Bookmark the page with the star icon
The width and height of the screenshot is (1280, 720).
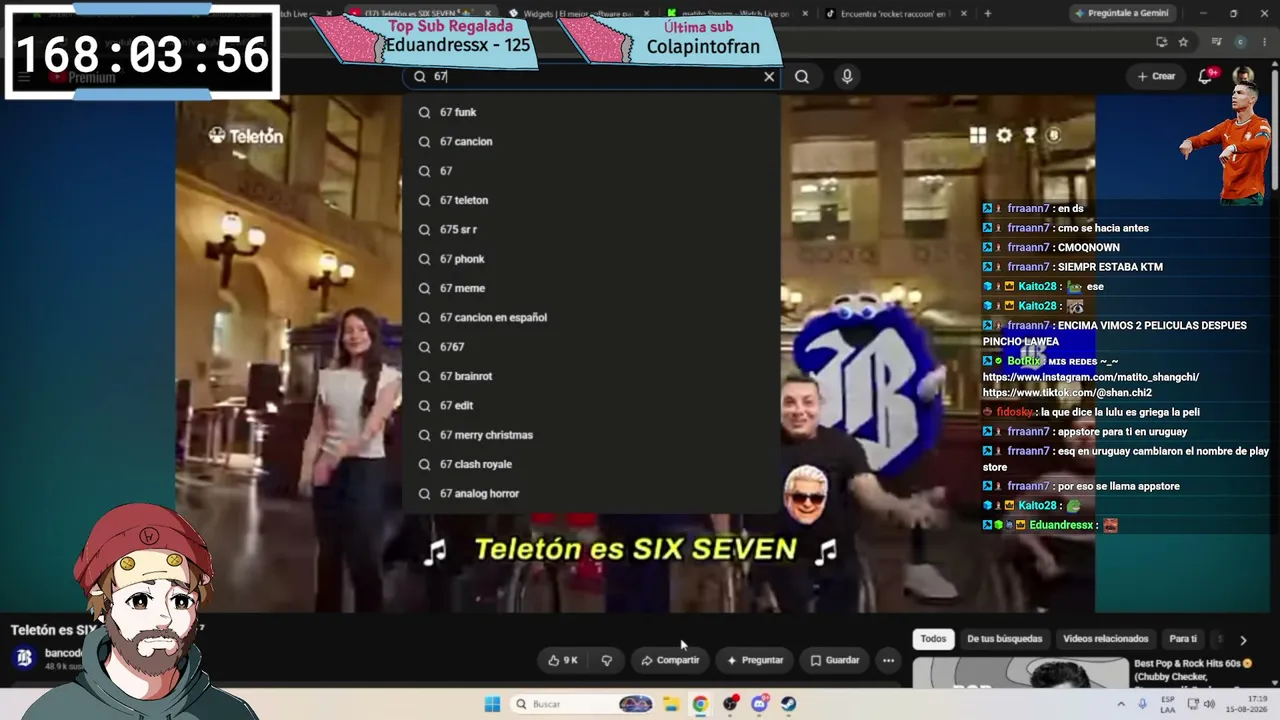pyautogui.click(x=1183, y=42)
